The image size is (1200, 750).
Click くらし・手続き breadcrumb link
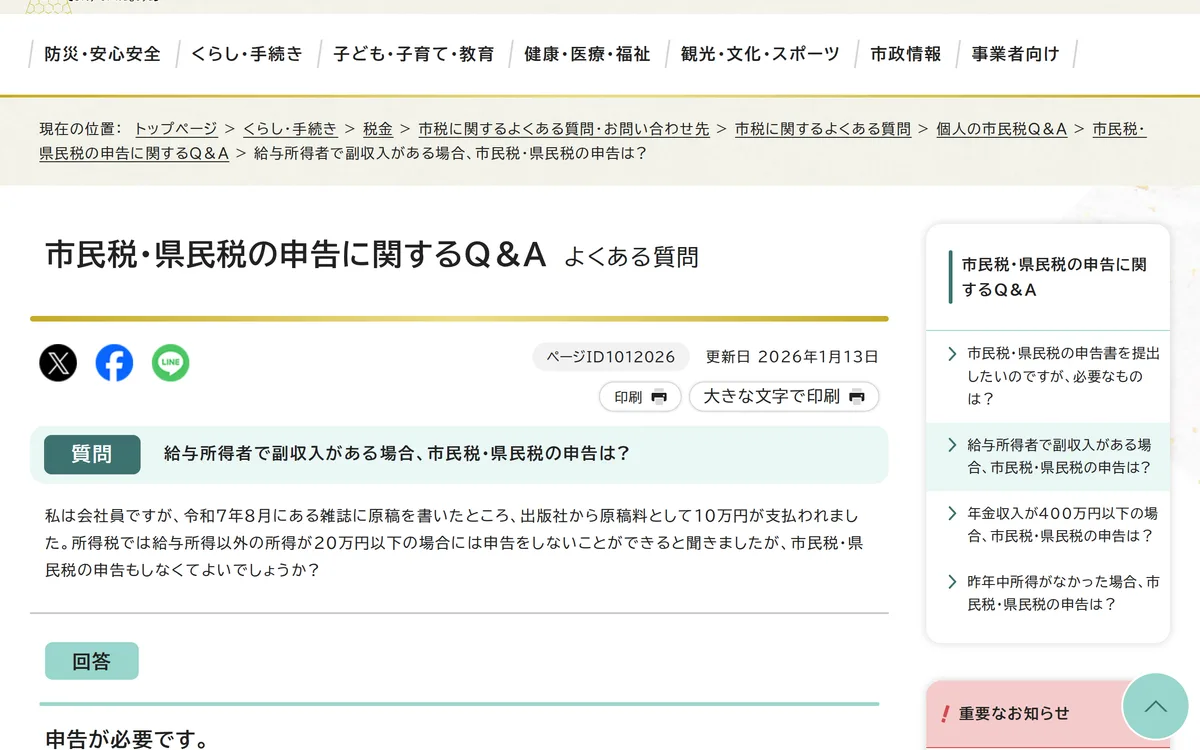[x=290, y=129]
